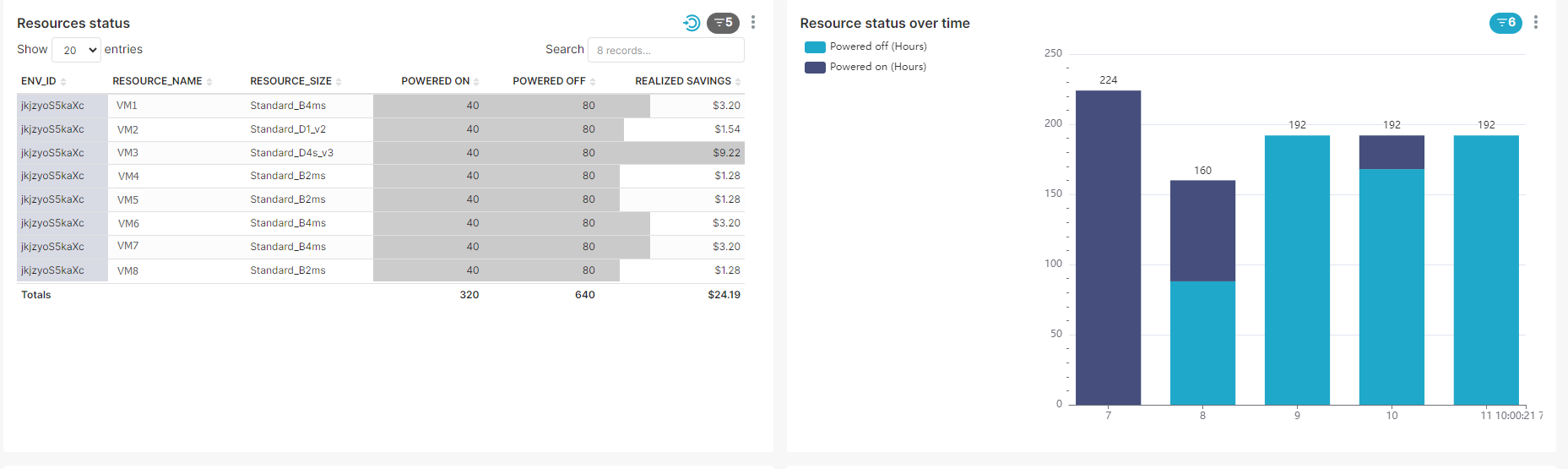Open the Resources status three-dot menu
The height and width of the screenshot is (469, 1568).
coord(753,23)
